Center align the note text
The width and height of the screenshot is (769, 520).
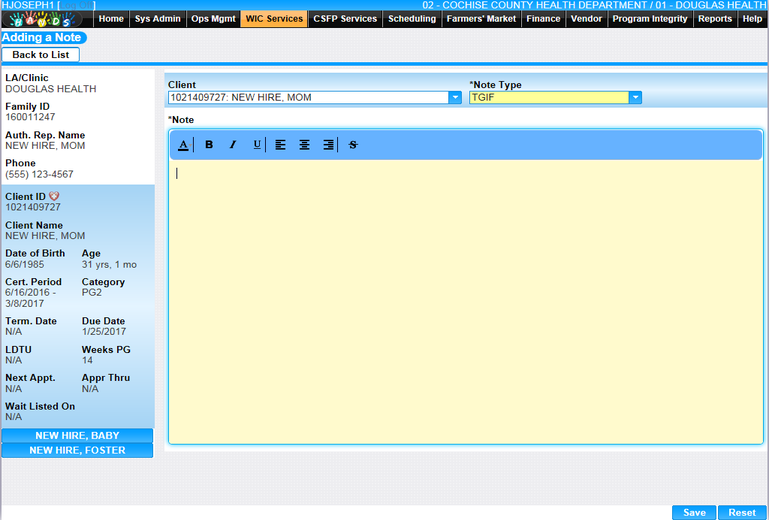coord(305,145)
